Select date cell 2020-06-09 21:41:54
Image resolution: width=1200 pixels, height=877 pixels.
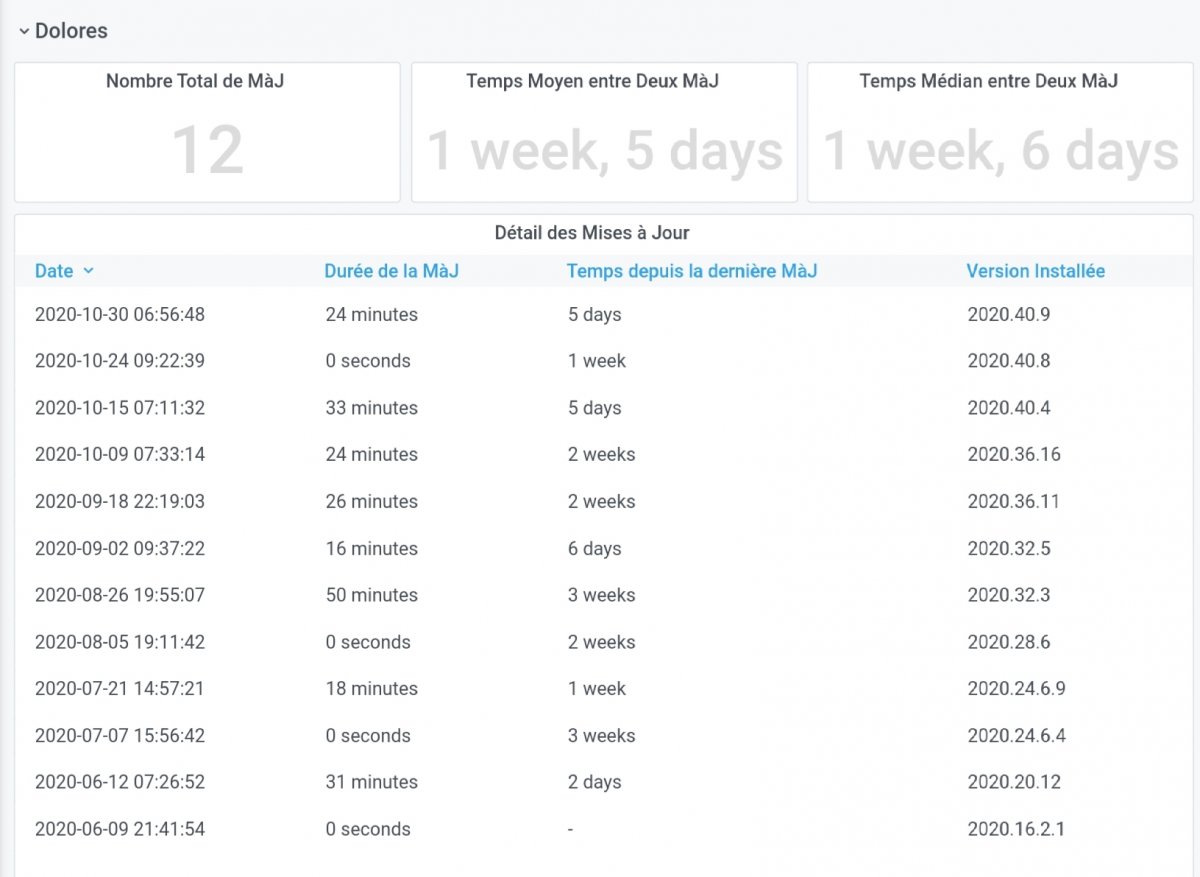coord(120,829)
